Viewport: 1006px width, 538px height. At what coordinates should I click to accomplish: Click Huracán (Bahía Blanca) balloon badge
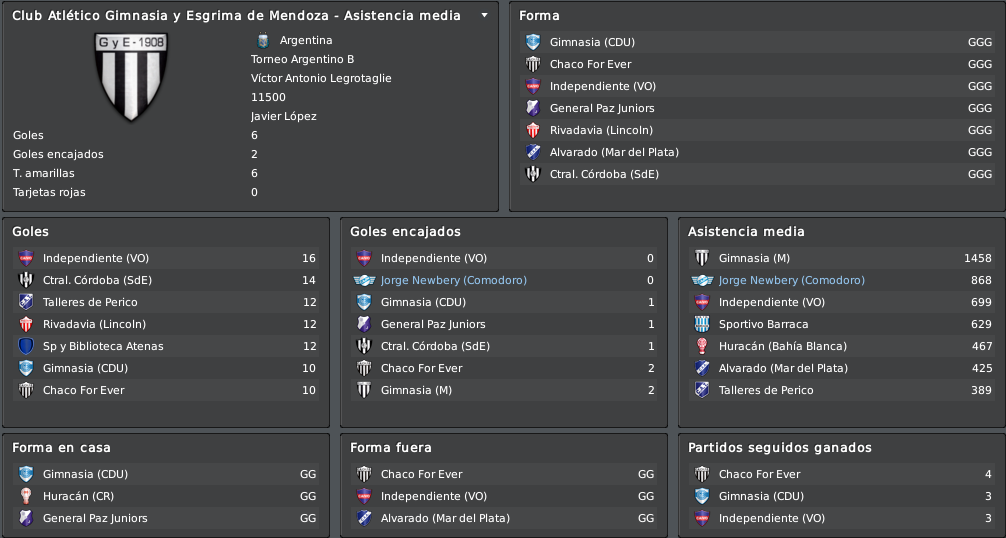[702, 346]
